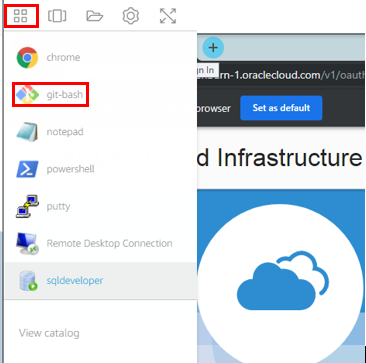
Task: Launch powershell from the app list
Action: click(x=101, y=169)
